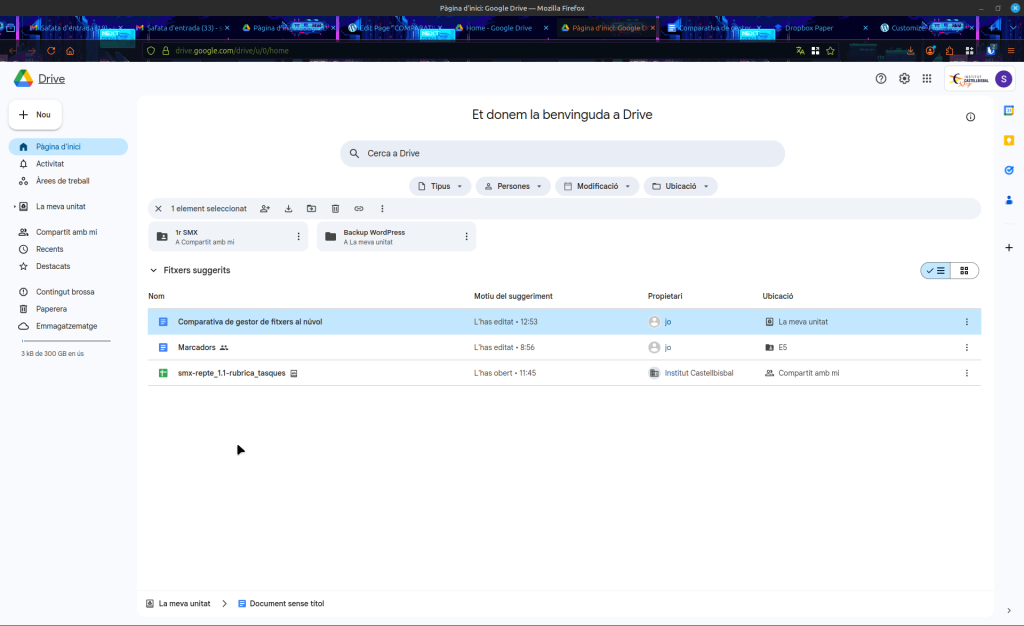Click the trash icon in selection toolbar

coord(335,209)
